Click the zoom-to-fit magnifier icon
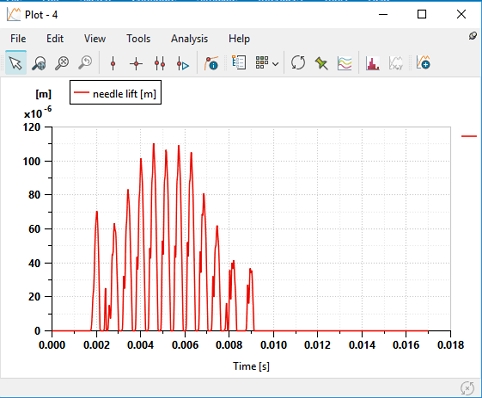Viewport: 482px width, 398px height. pos(62,63)
